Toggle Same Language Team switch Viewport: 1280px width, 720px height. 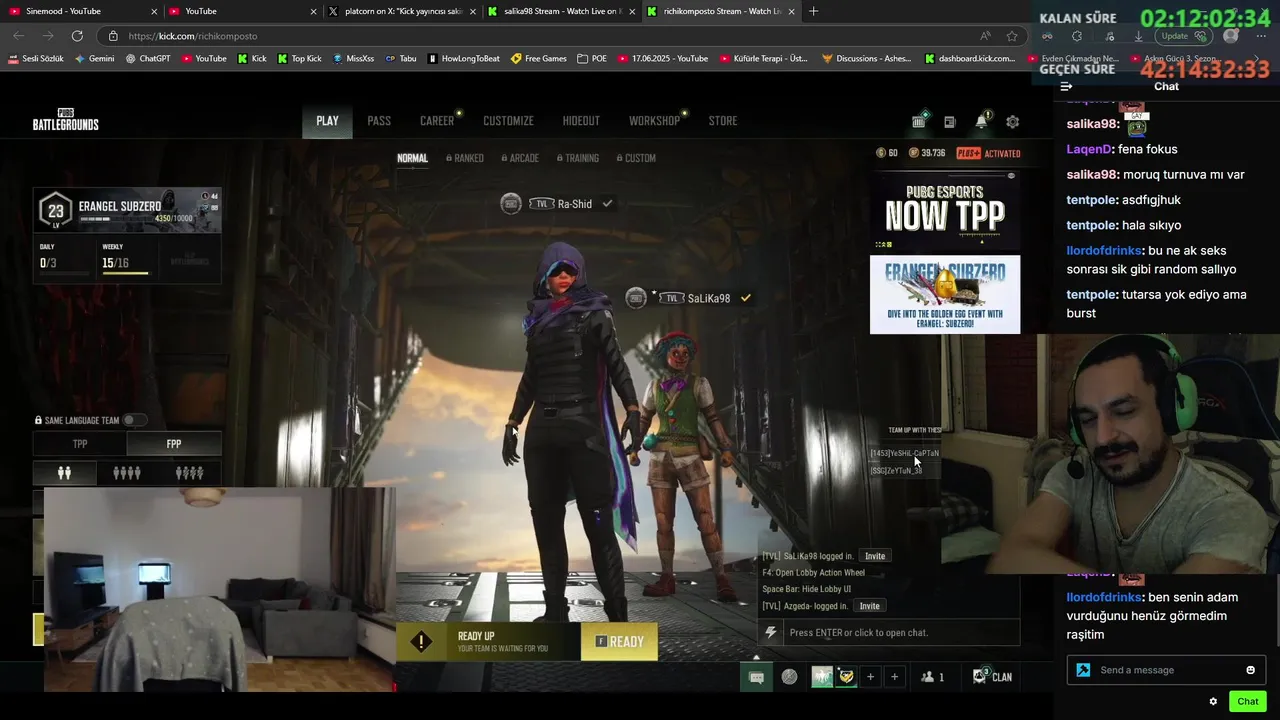tap(133, 420)
